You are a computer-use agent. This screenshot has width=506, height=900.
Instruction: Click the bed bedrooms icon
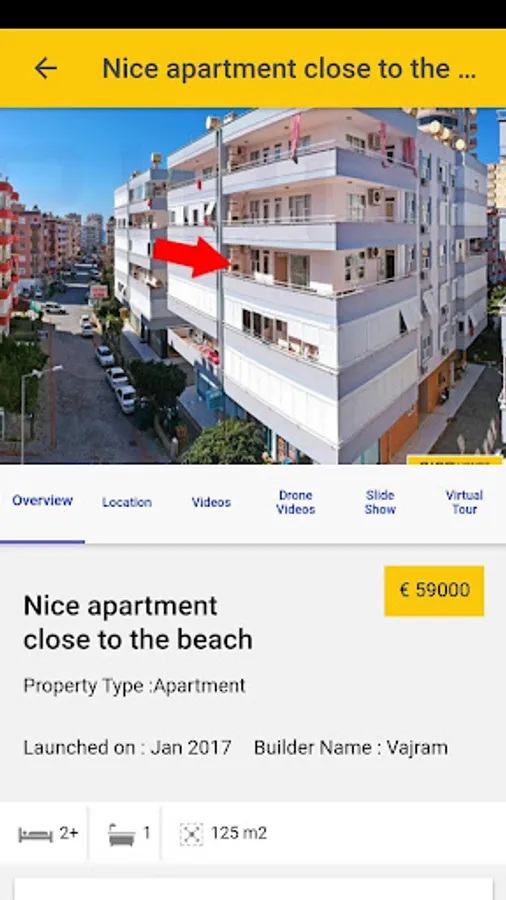click(x=36, y=834)
